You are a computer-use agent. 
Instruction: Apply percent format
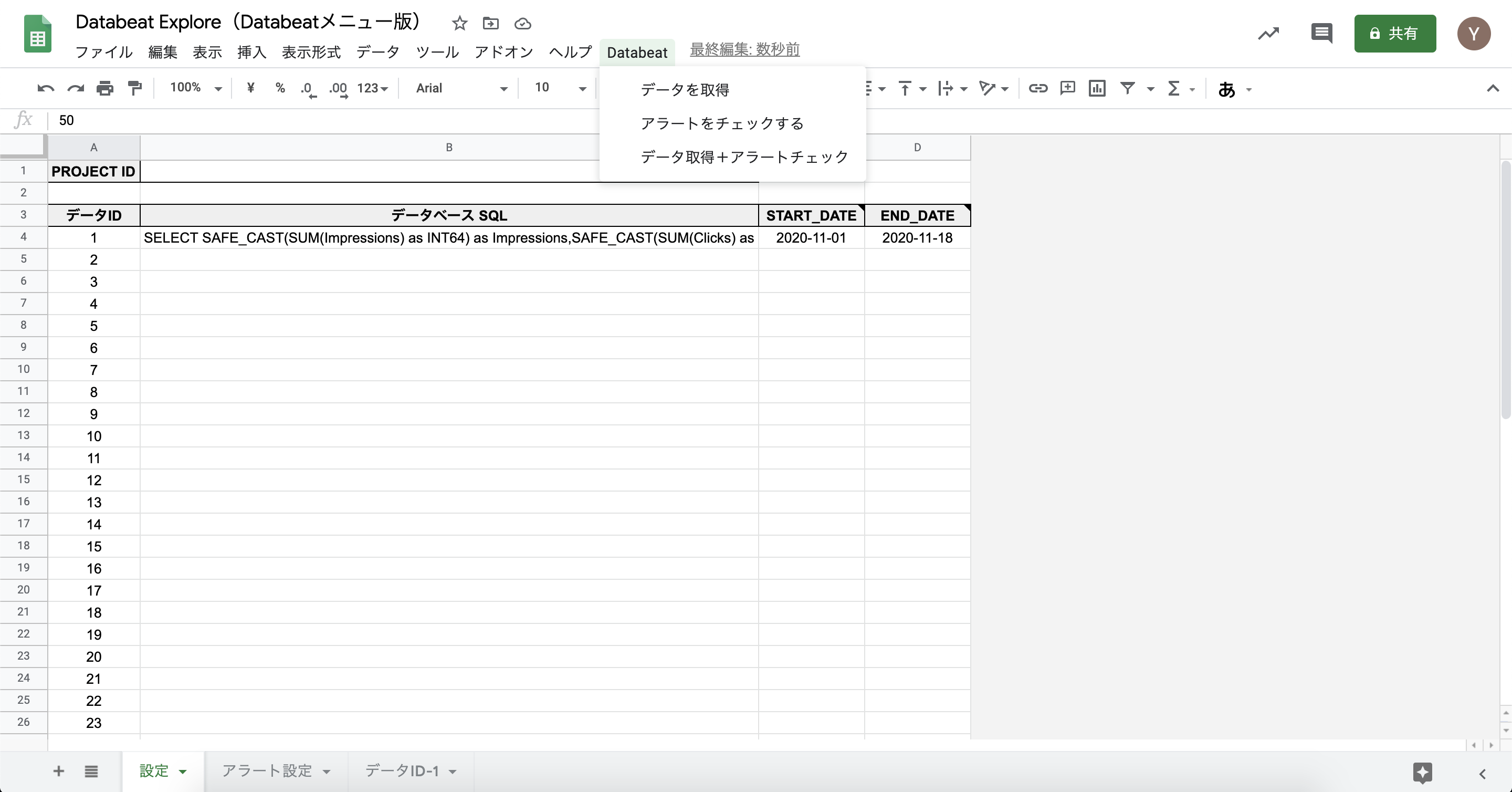tap(280, 88)
